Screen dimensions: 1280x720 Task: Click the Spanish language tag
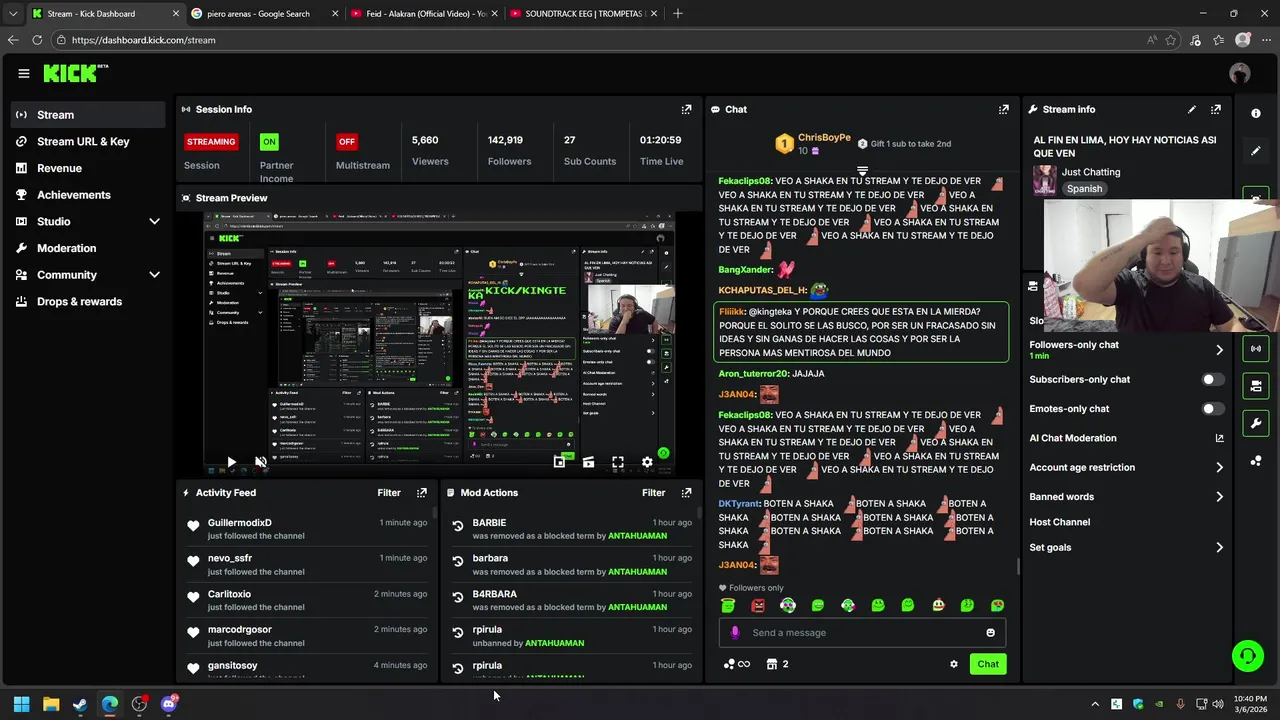pyautogui.click(x=1084, y=189)
